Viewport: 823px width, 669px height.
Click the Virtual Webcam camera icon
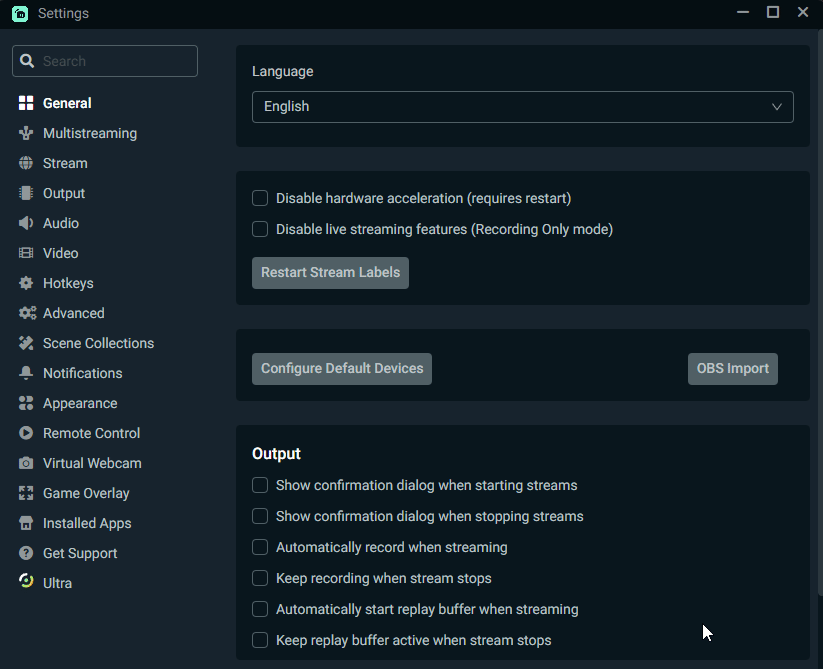coord(26,463)
